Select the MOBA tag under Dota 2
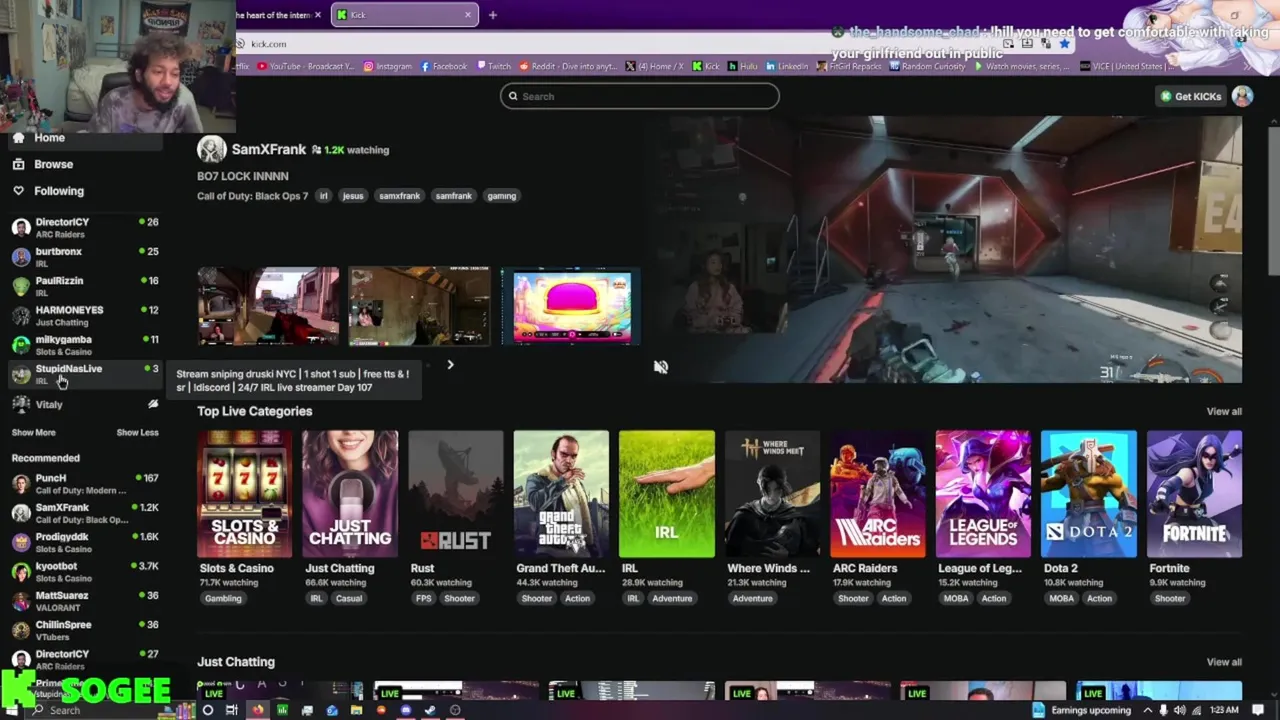1280x720 pixels. [1061, 598]
